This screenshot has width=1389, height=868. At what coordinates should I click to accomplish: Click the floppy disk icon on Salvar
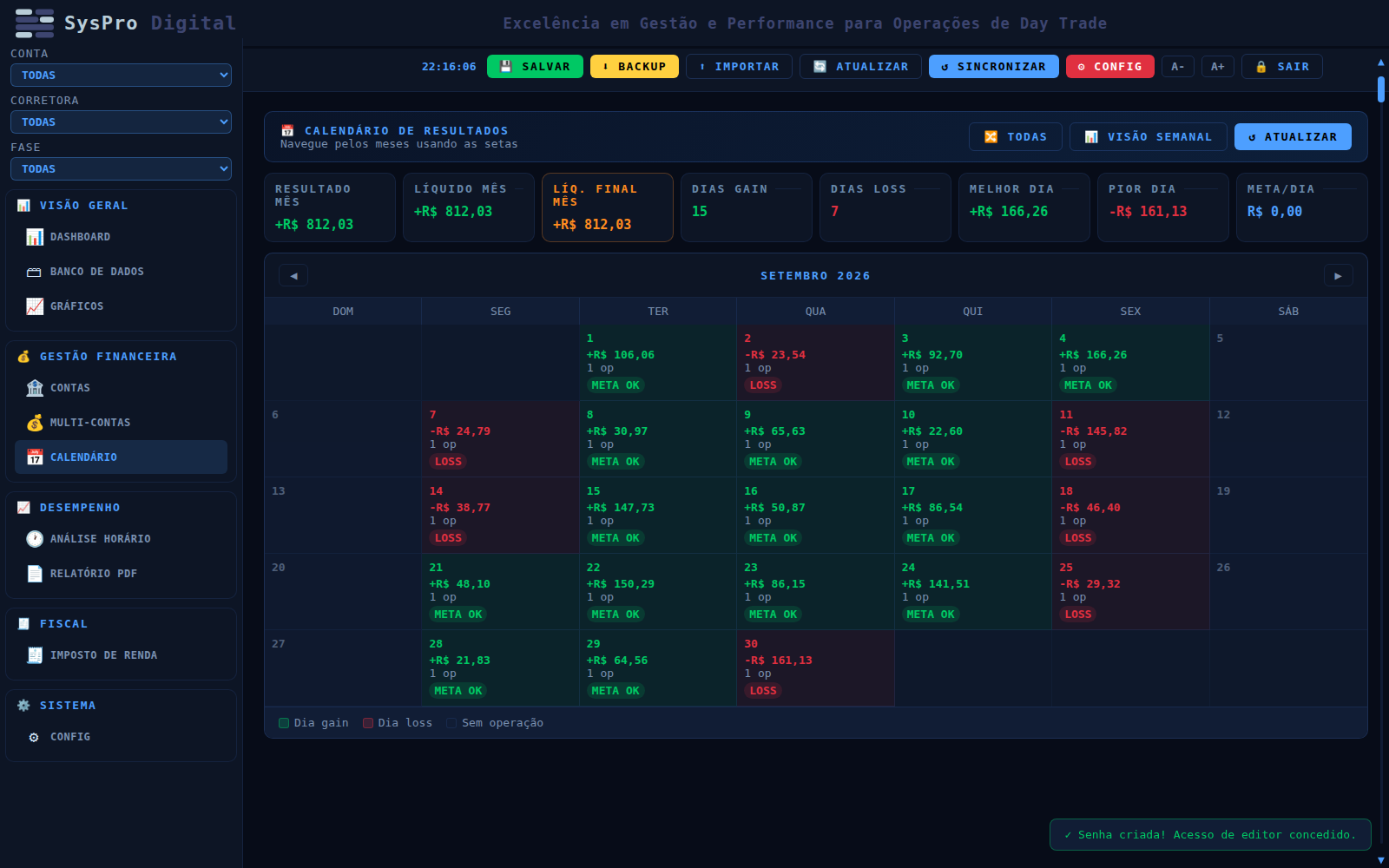point(506,67)
